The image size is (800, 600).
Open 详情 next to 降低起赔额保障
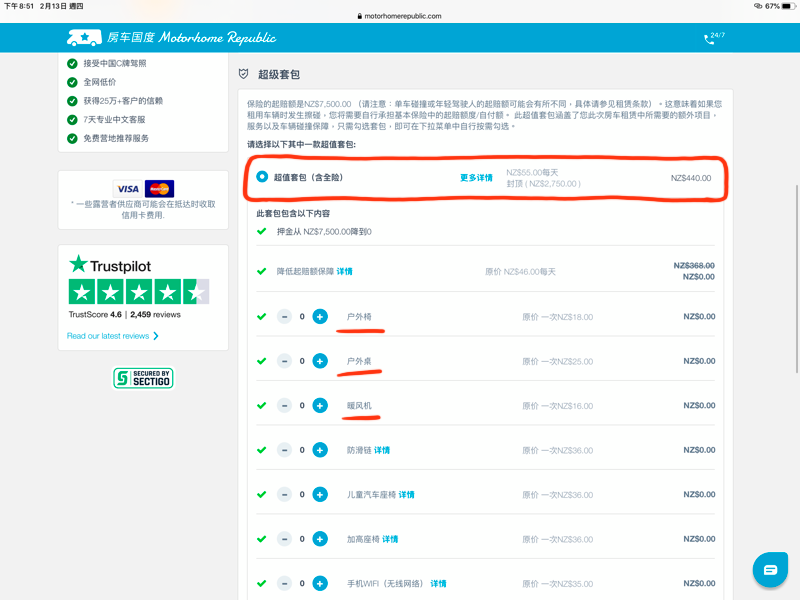(x=344, y=271)
